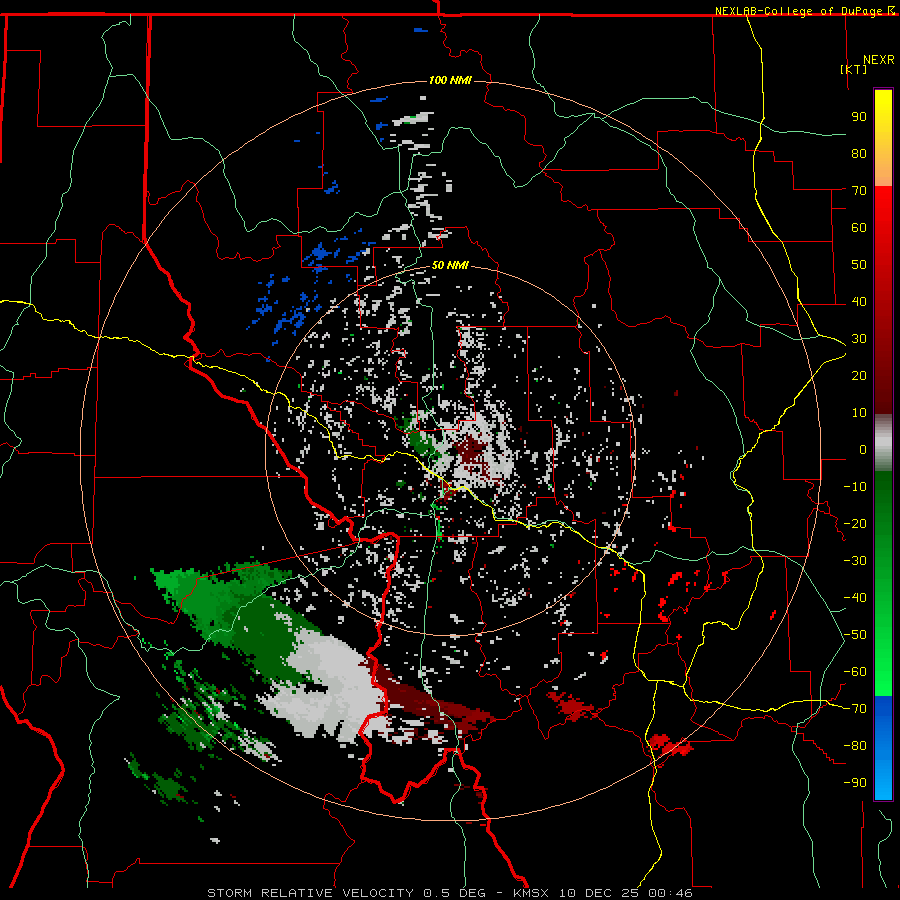Screen dimensions: 900x900
Task: Click the 0 value on the velocity scale
Action: coord(863,449)
